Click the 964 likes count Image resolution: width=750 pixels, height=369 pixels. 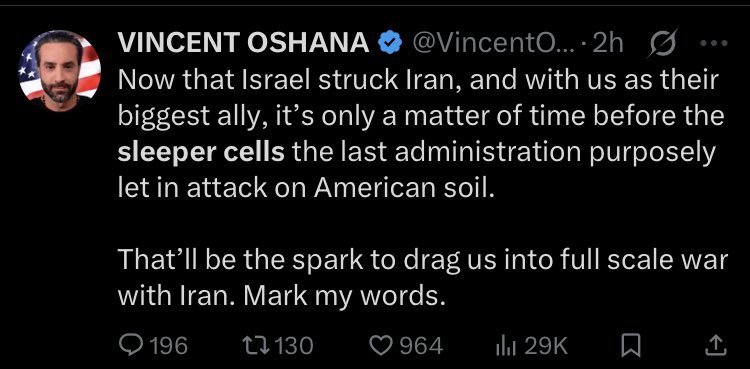tap(422, 346)
